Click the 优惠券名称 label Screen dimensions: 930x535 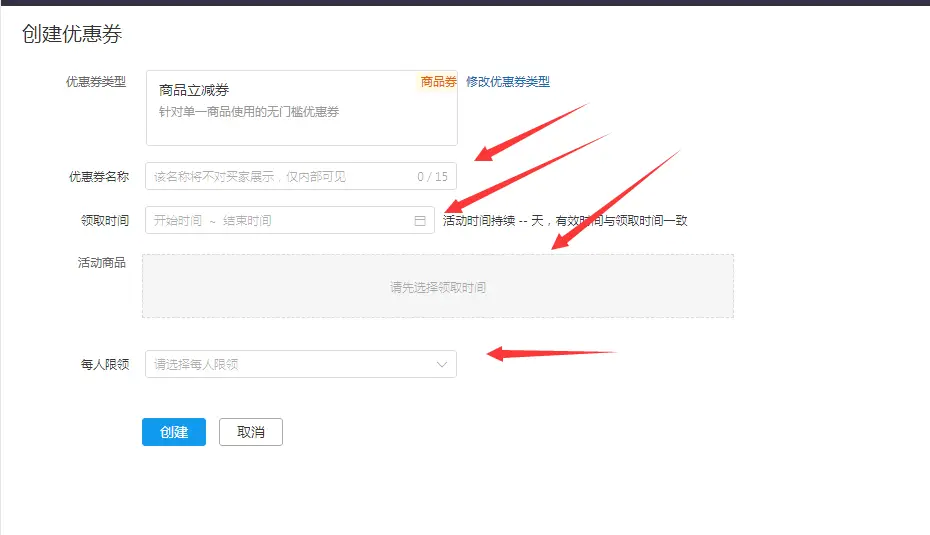(x=99, y=177)
